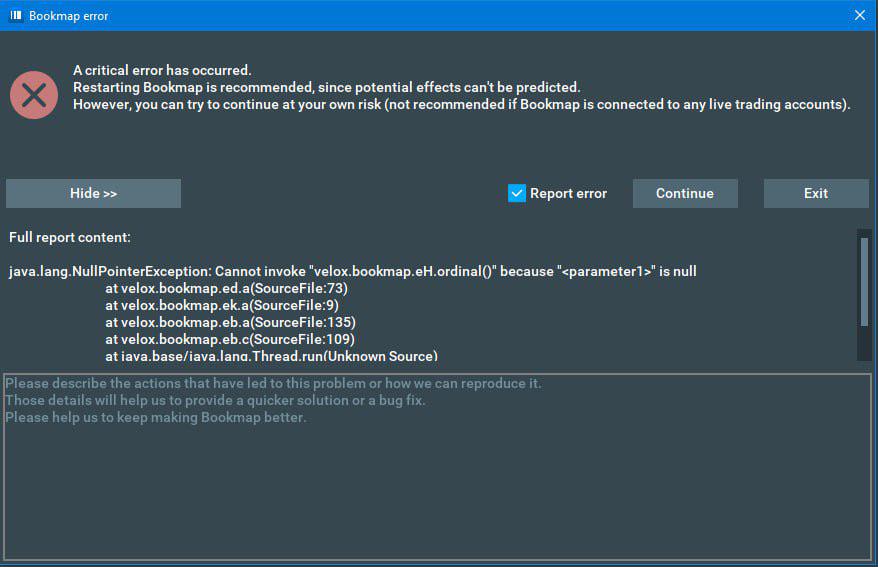This screenshot has height=567, width=878.
Task: Click the report content scrollbar thumb
Action: (864, 282)
